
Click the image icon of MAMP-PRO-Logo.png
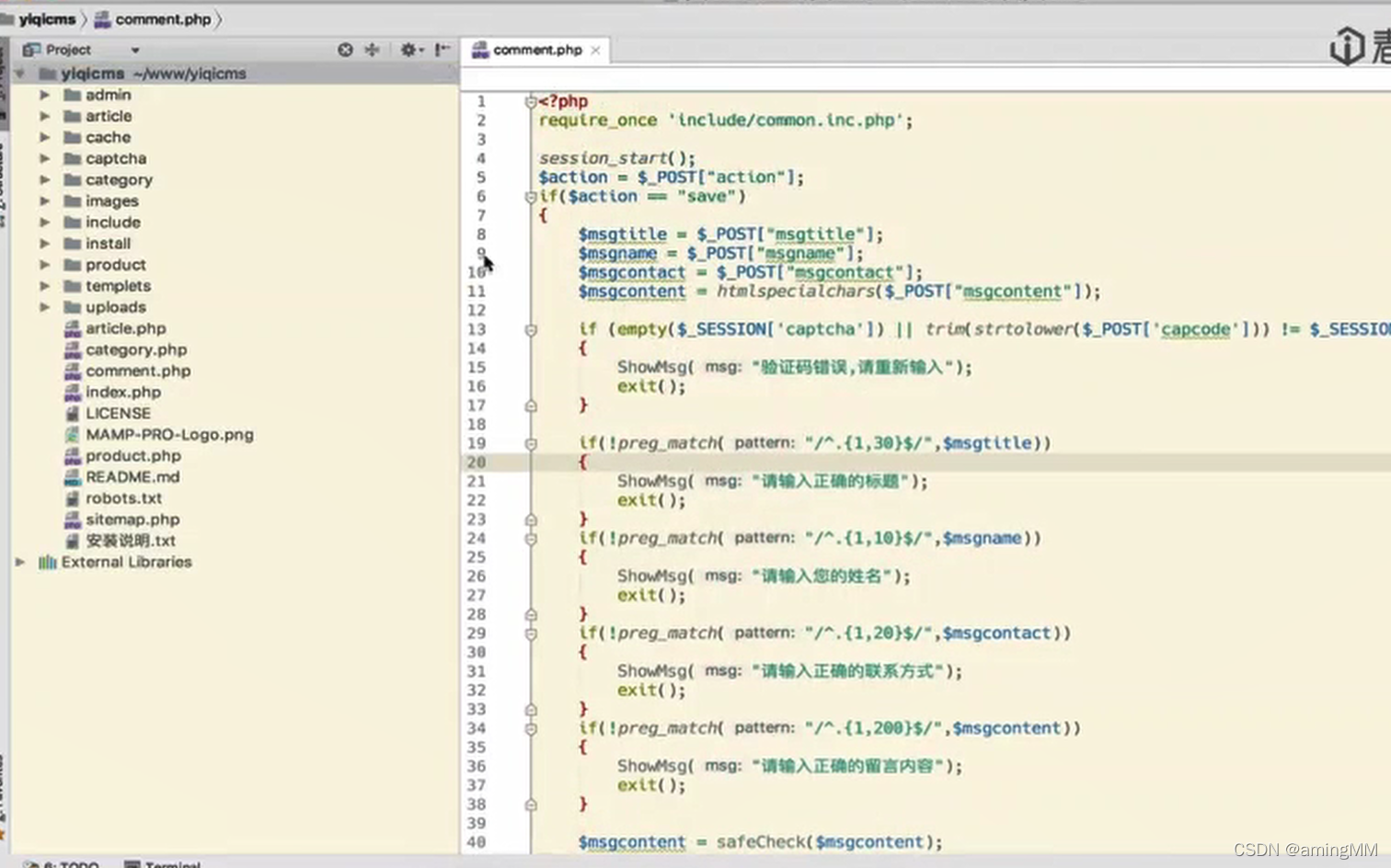(x=73, y=434)
